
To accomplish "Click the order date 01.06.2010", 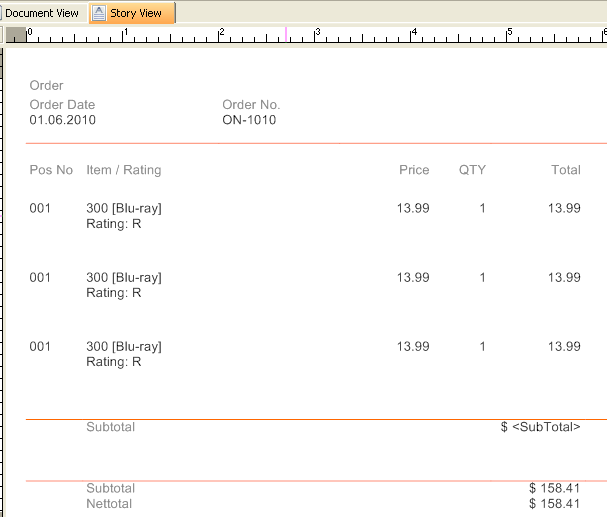I will 63,120.
